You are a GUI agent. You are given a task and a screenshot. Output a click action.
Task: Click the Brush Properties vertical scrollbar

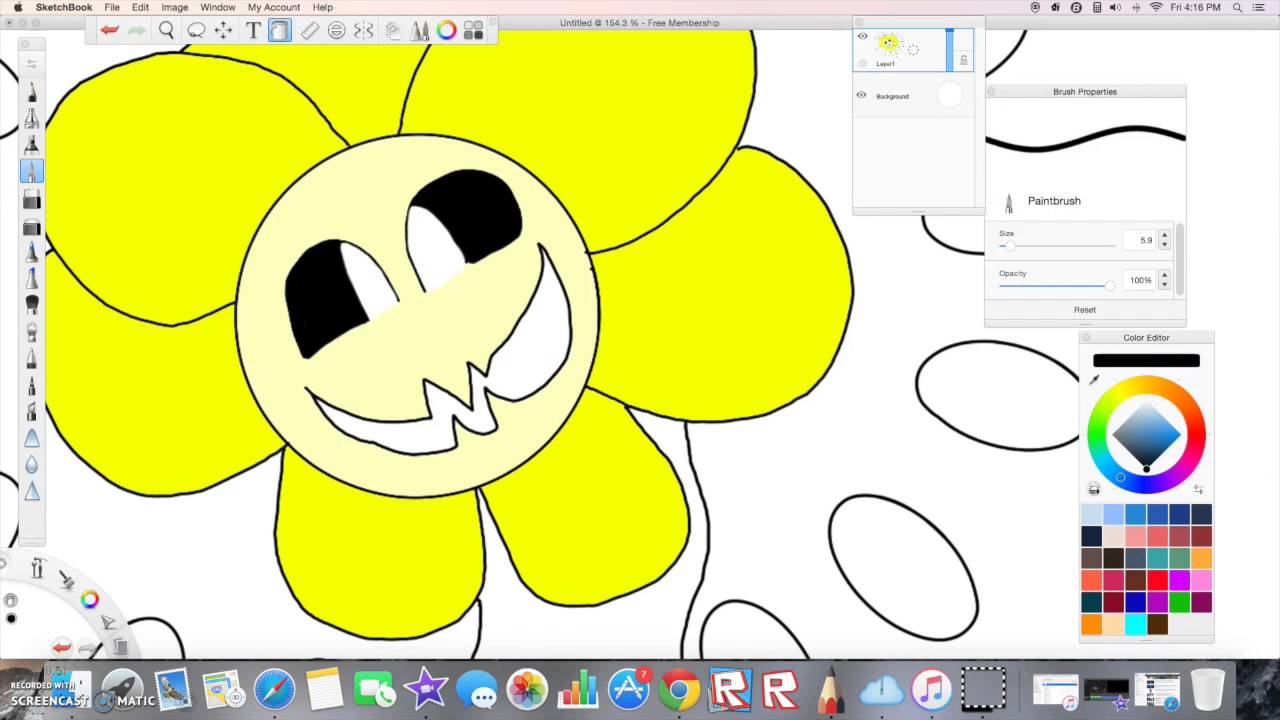[1180, 259]
